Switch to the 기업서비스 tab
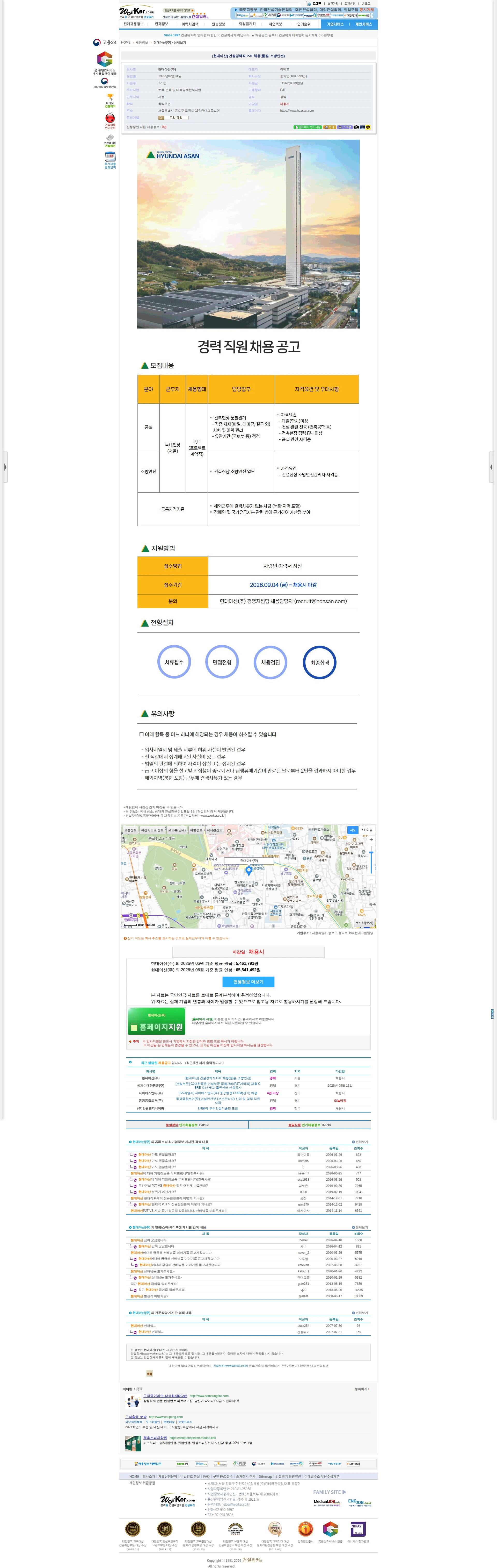497x1568 pixels. tap(335, 24)
